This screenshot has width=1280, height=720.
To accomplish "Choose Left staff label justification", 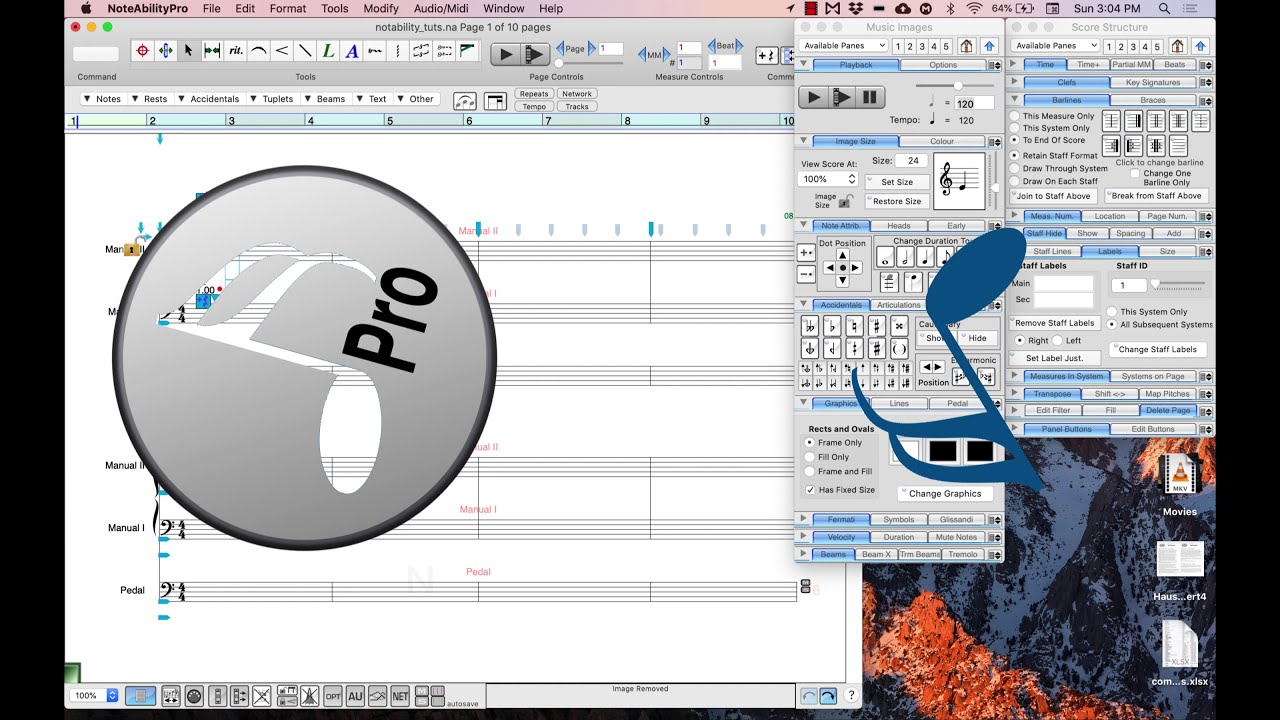I will pos(1059,341).
